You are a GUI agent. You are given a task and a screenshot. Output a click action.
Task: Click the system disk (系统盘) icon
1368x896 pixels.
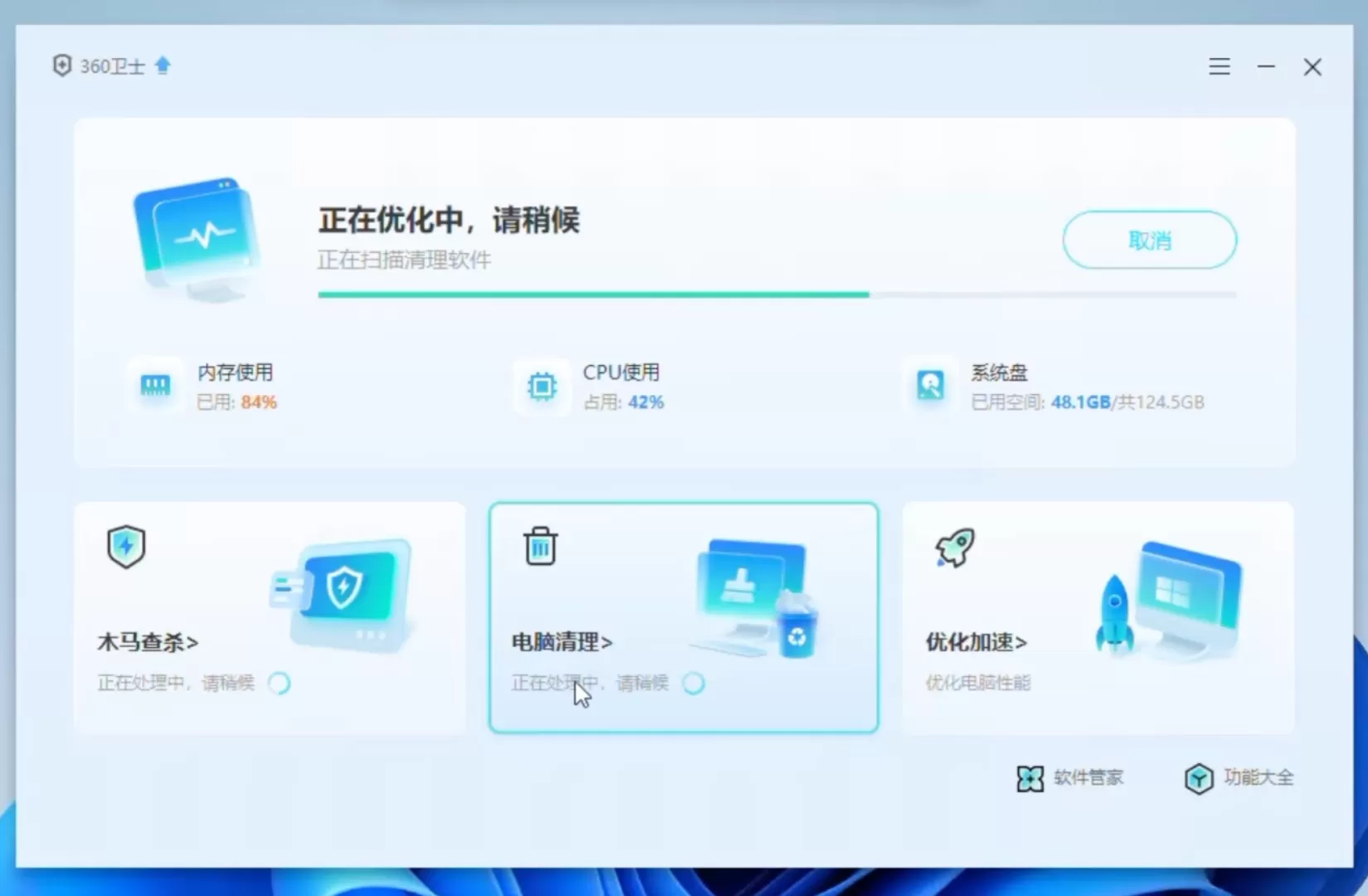(929, 385)
